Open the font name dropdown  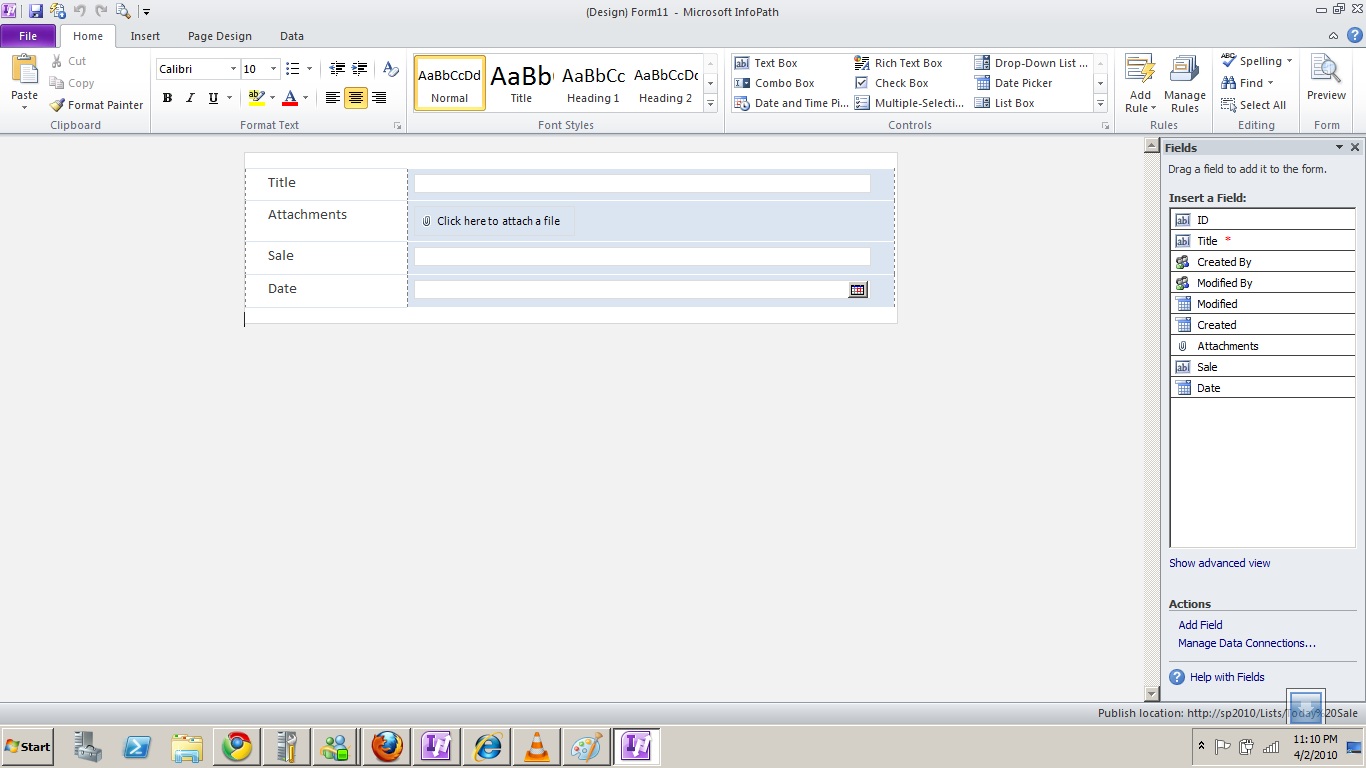(x=233, y=69)
